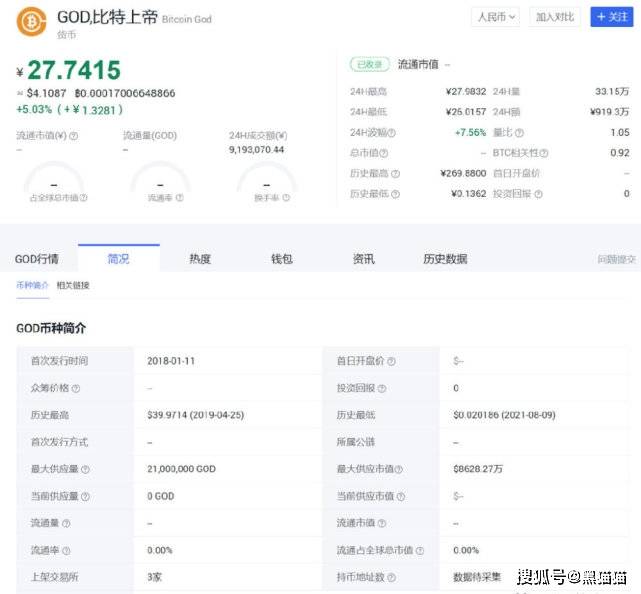The width and height of the screenshot is (641, 594).
Task: Click help icon next to 当前供应量
Action: tap(85, 497)
